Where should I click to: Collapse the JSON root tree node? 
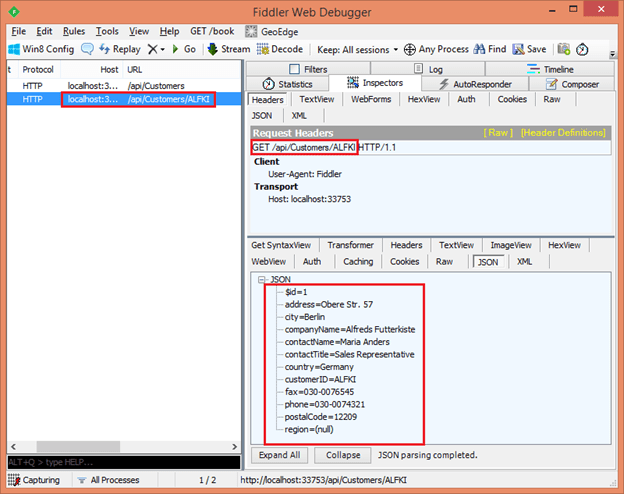(x=261, y=279)
